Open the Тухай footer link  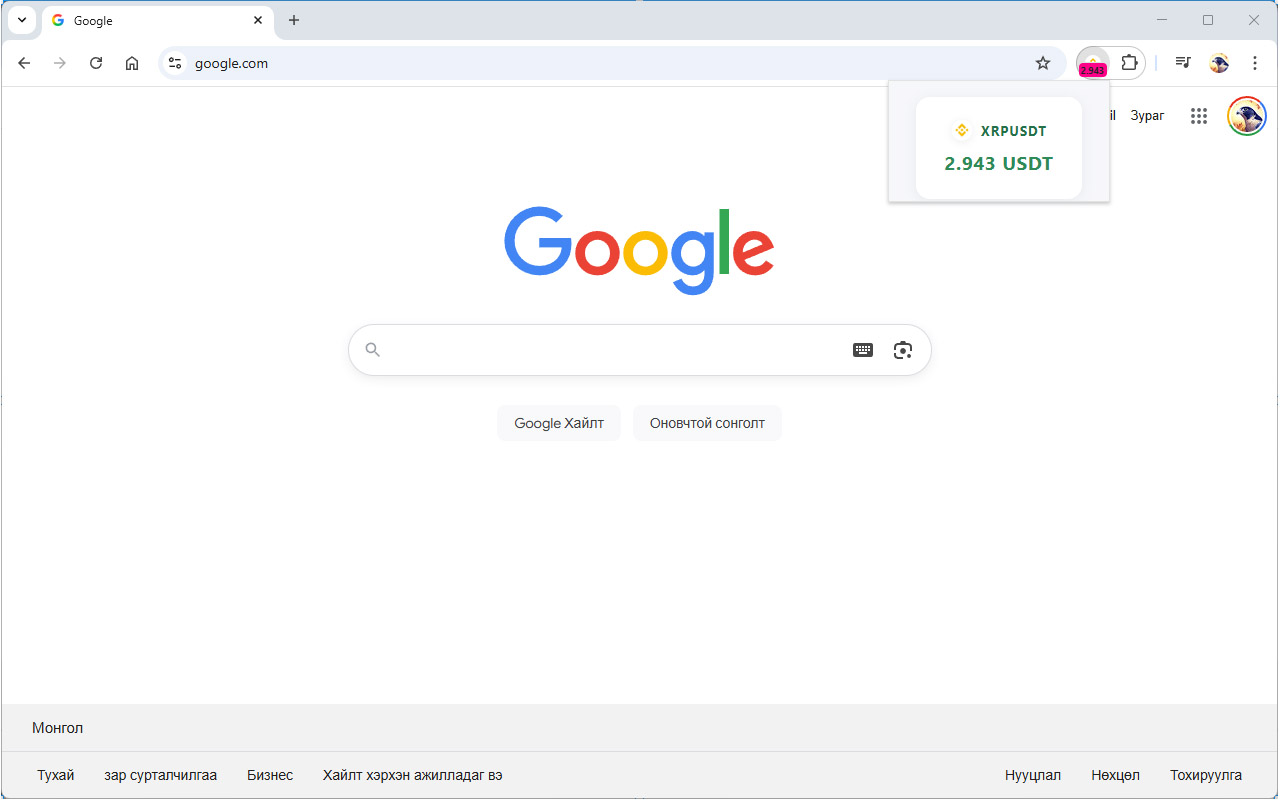(x=56, y=775)
